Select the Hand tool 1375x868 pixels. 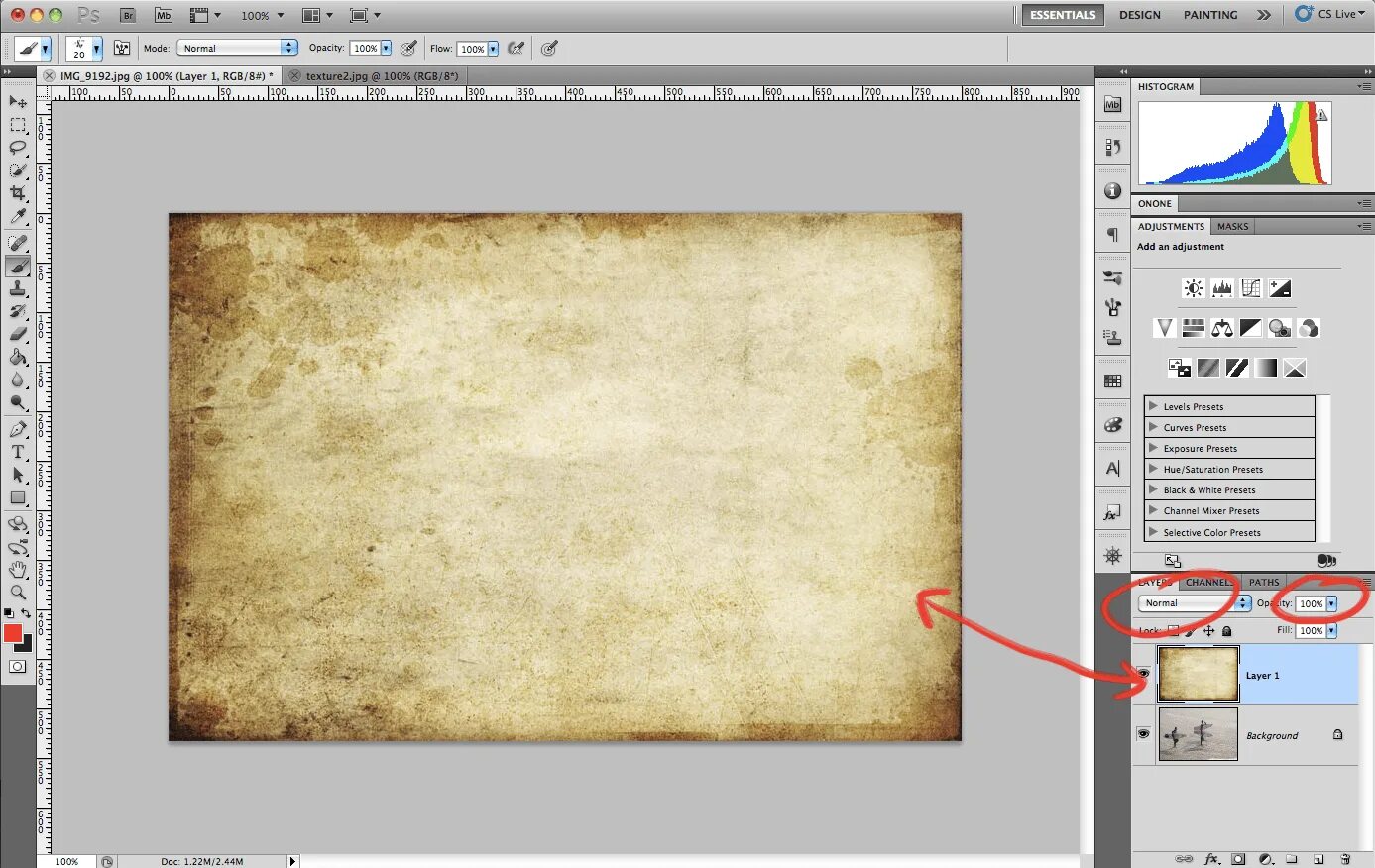click(18, 570)
